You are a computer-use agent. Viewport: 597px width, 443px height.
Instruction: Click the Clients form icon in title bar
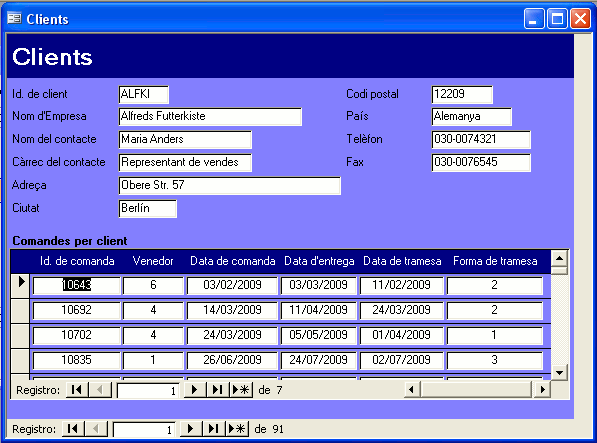14,18
